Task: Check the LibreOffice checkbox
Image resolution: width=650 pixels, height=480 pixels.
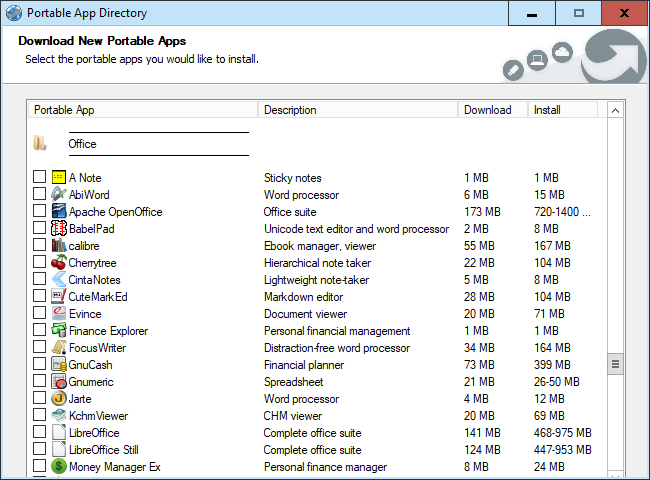Action: coord(39,433)
